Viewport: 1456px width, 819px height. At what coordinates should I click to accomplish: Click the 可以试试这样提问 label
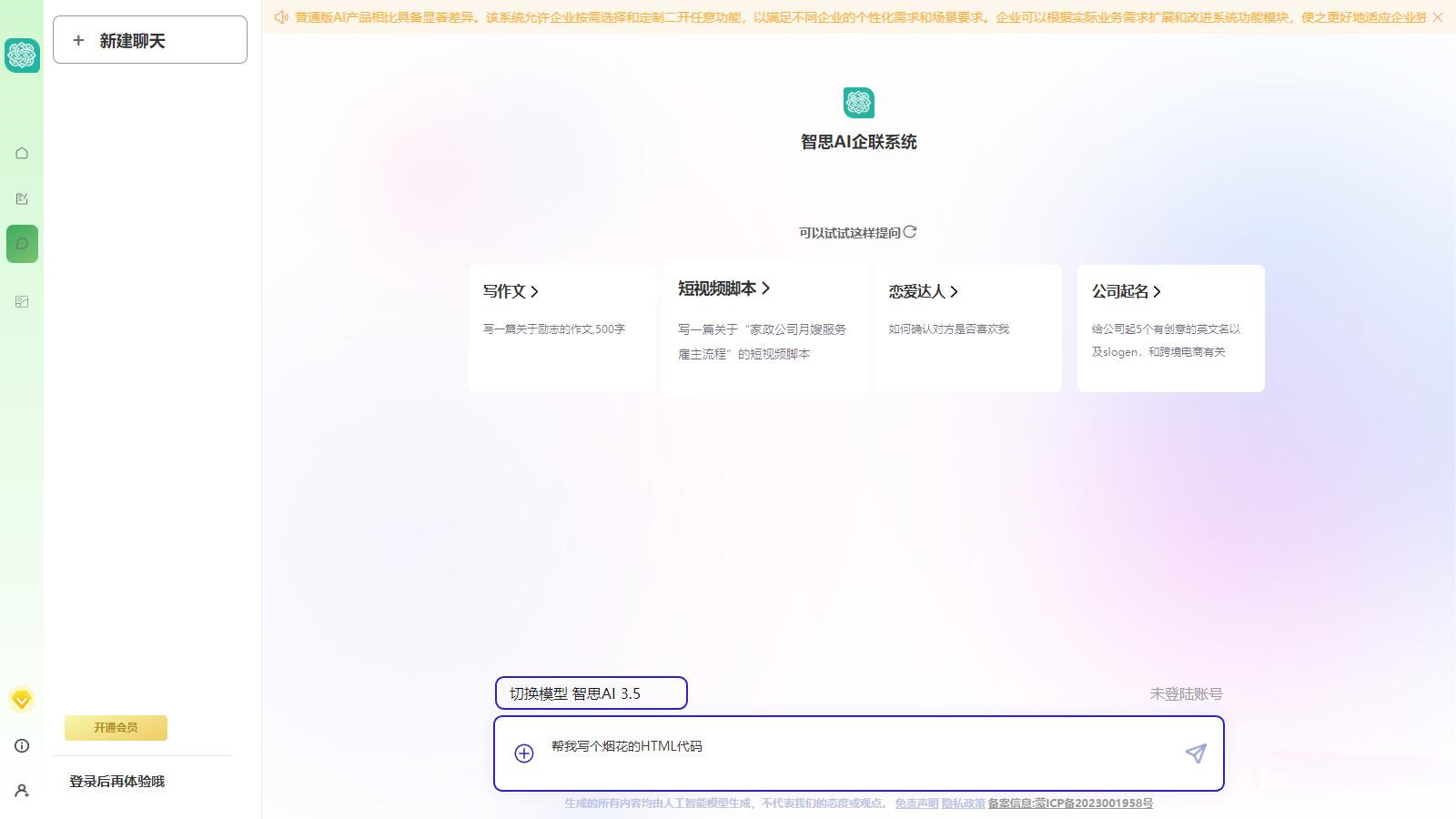[849, 233]
